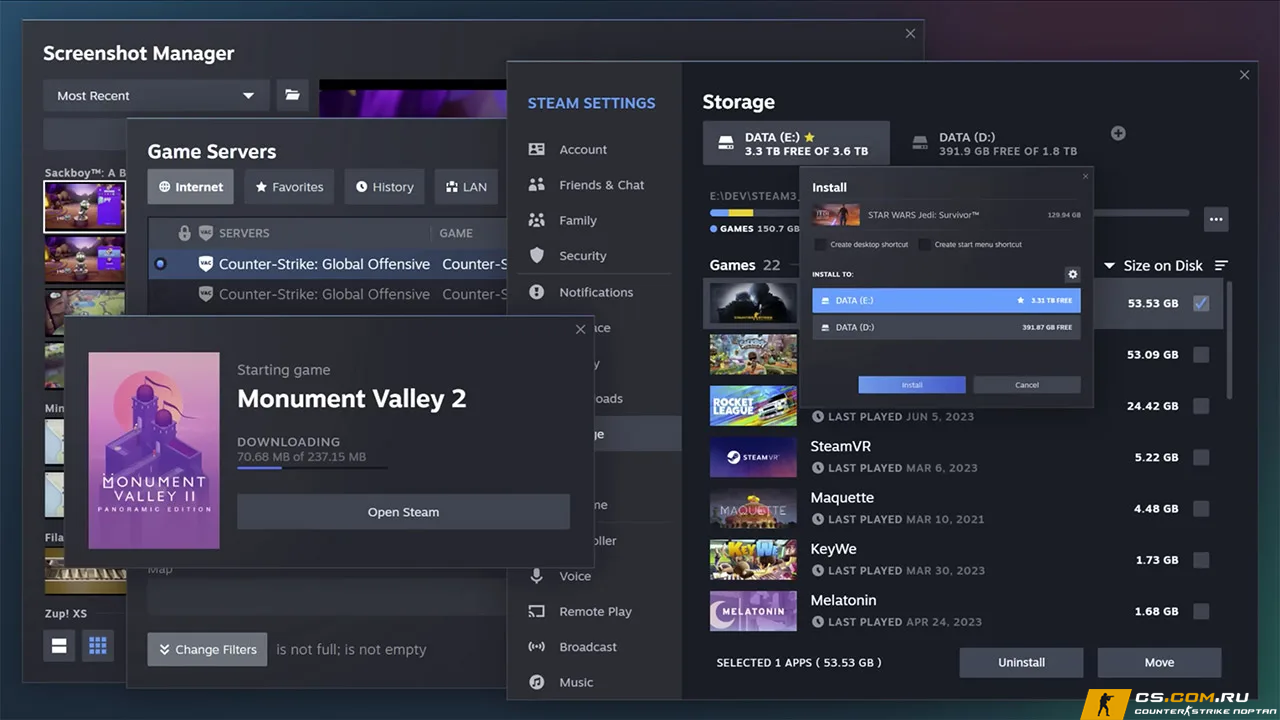Click Broadcast signal icon in sidebar
Image resolution: width=1280 pixels, height=720 pixels.
point(537,647)
